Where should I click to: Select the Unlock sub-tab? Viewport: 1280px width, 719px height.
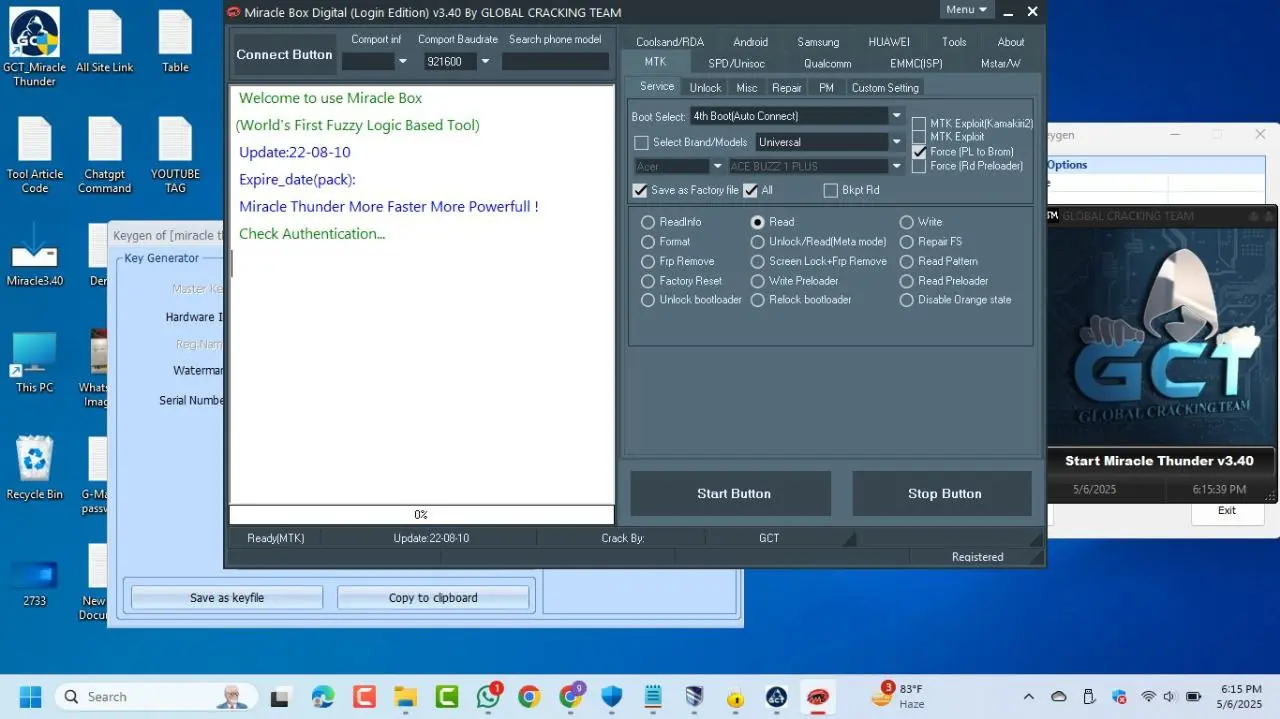click(x=705, y=88)
